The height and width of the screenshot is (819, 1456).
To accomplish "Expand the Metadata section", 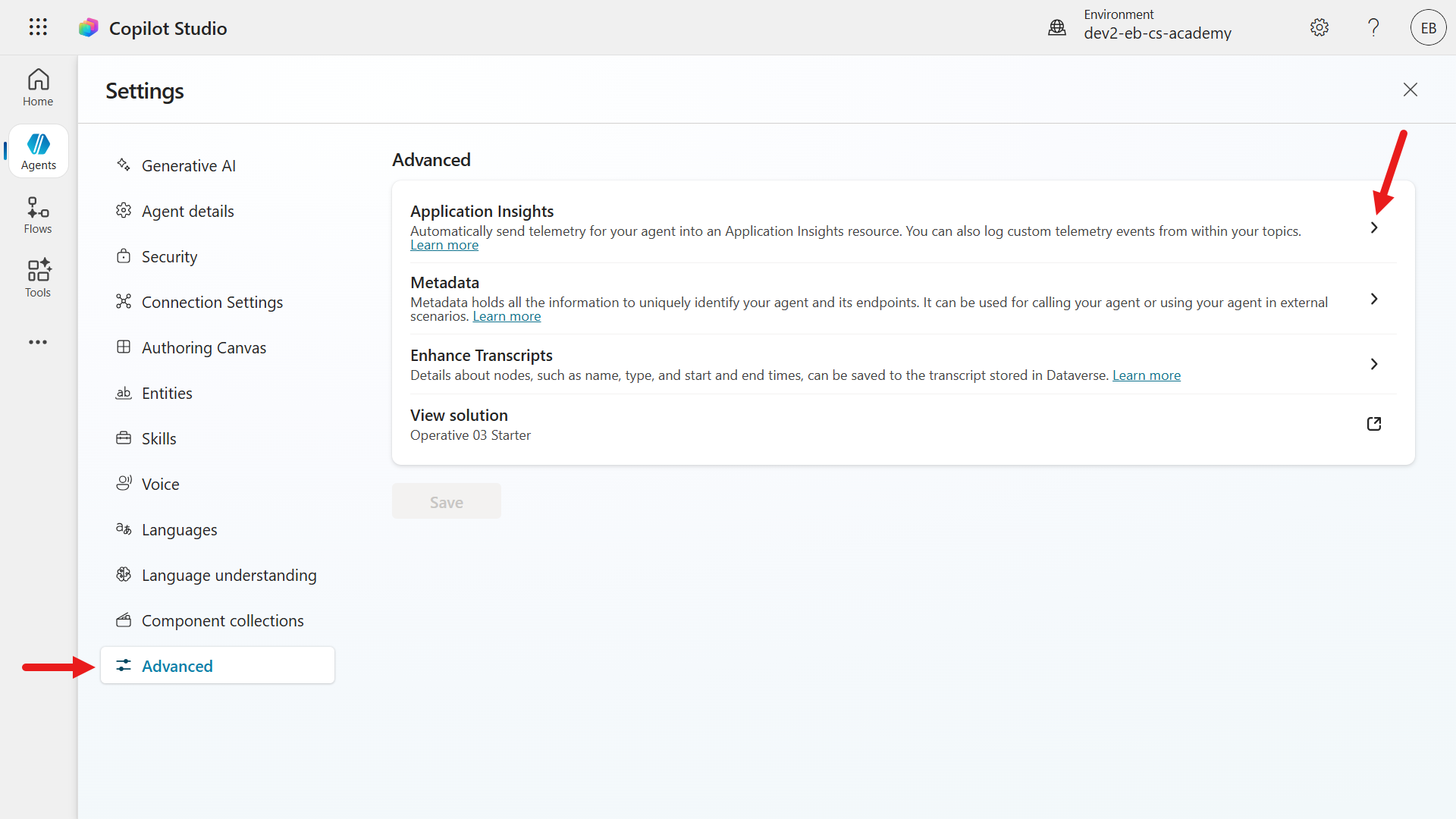I will tap(1374, 298).
